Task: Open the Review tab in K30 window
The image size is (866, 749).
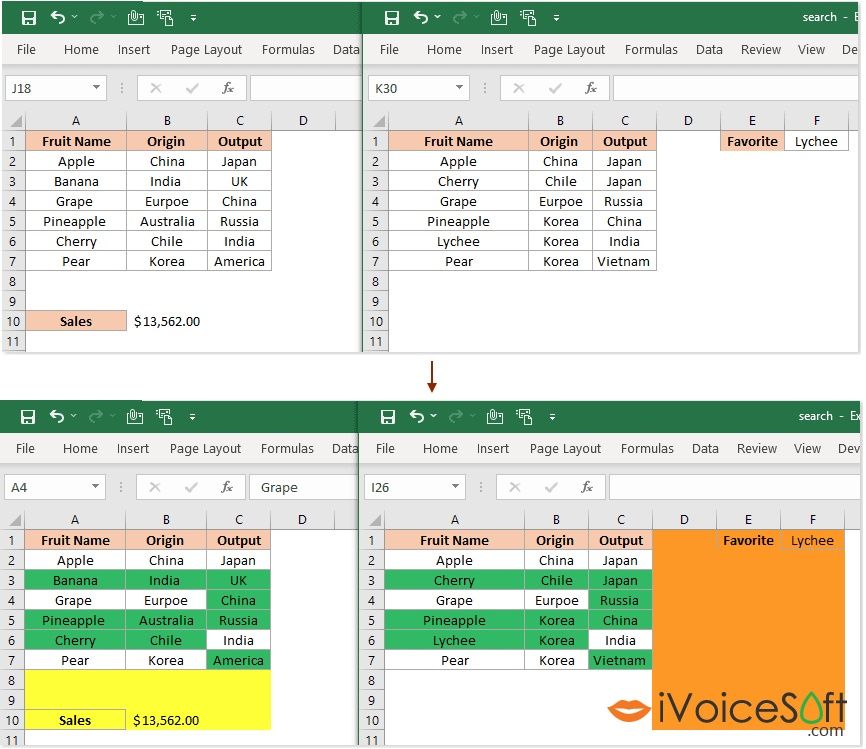Action: pyautogui.click(x=761, y=50)
